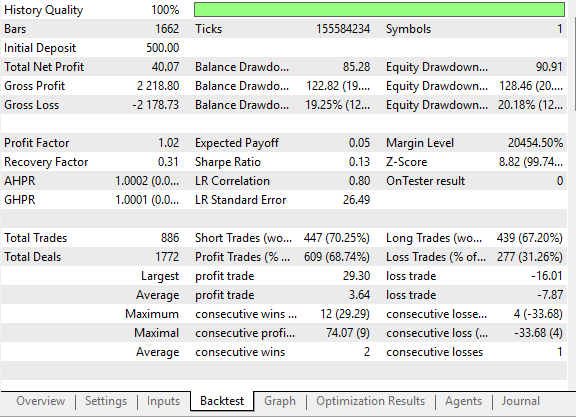Screen dimensions: 576x417
Task: Select the maximal consecutive profit value 74.07 (9)
Action: tap(348, 333)
